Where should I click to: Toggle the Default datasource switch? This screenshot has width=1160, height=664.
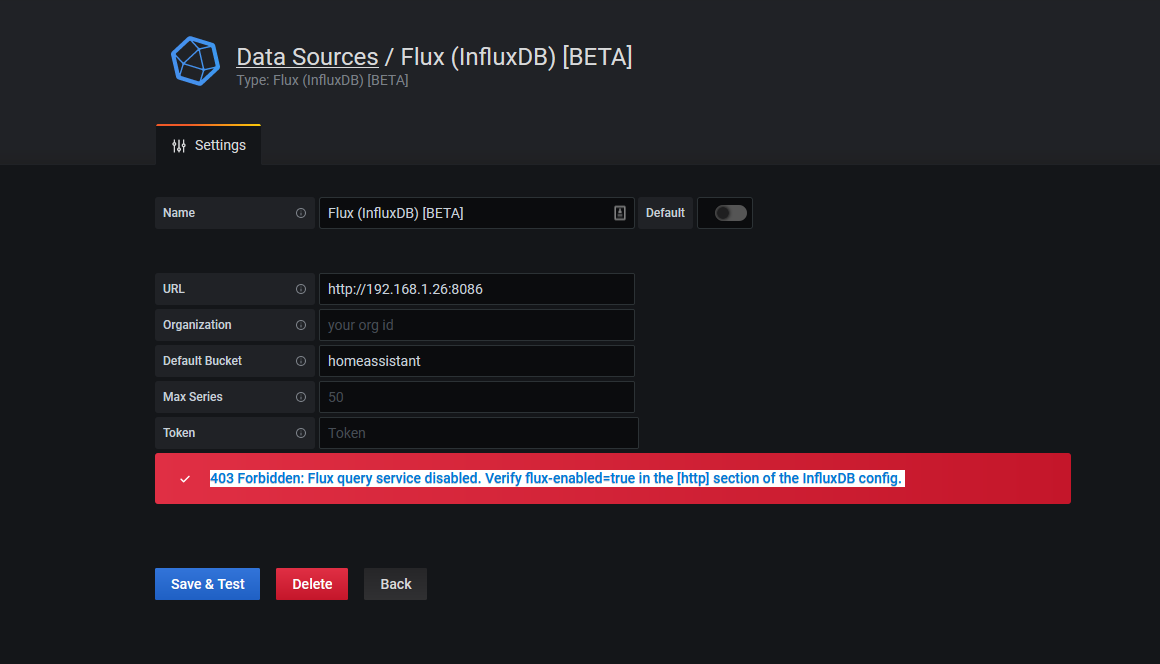click(730, 213)
